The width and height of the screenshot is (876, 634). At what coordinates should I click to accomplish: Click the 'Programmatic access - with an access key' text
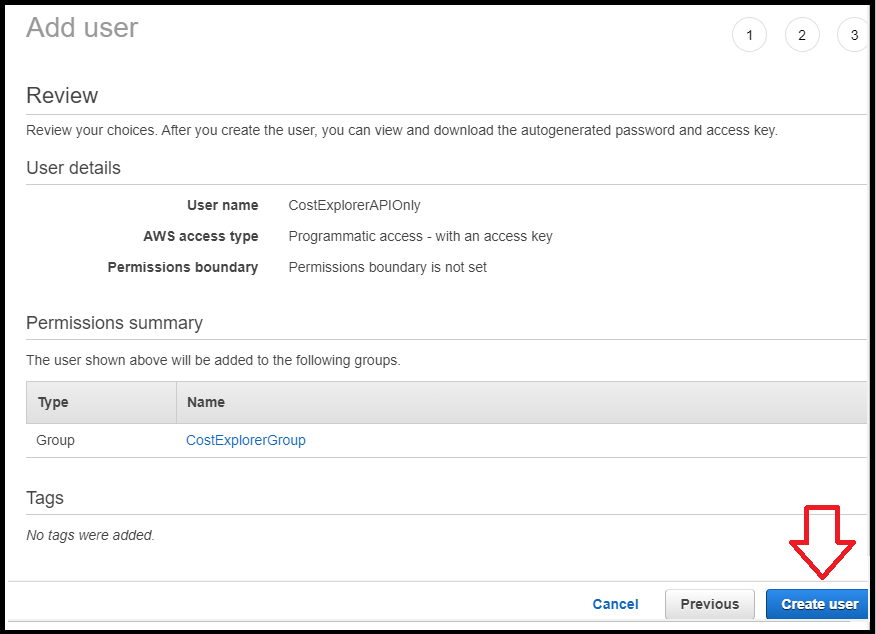coord(420,237)
